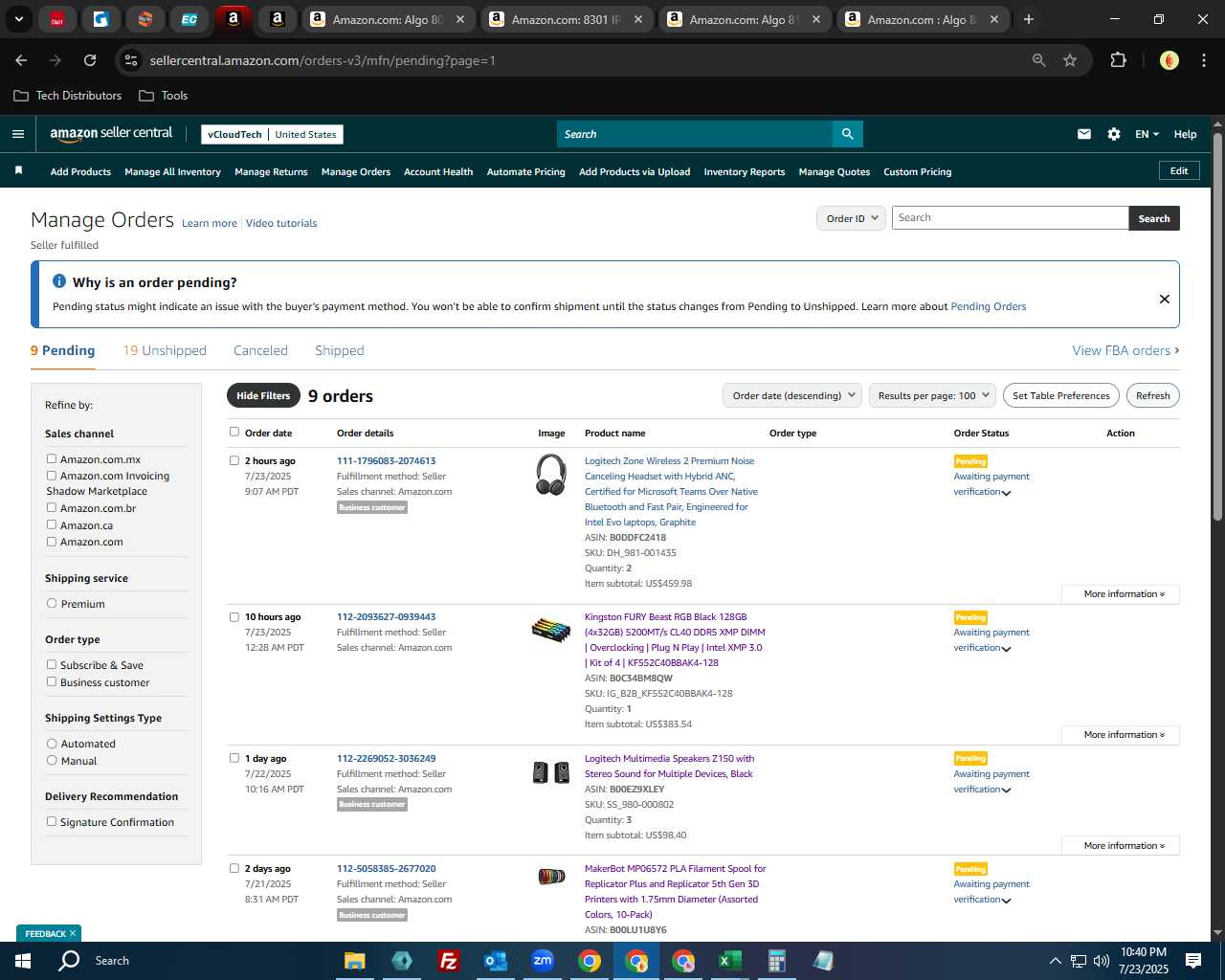Click the page vertical scrollbar
1225x980 pixels.
(1217, 326)
